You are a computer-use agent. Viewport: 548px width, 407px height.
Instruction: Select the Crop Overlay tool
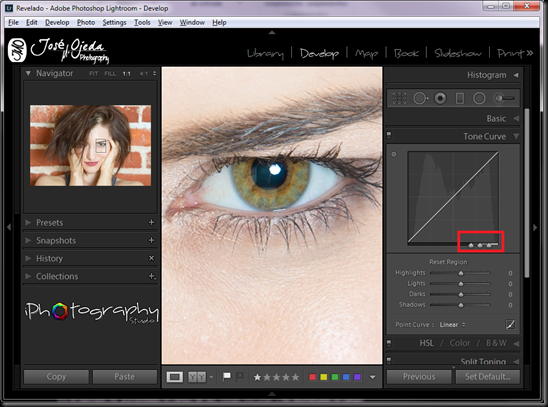(399, 99)
